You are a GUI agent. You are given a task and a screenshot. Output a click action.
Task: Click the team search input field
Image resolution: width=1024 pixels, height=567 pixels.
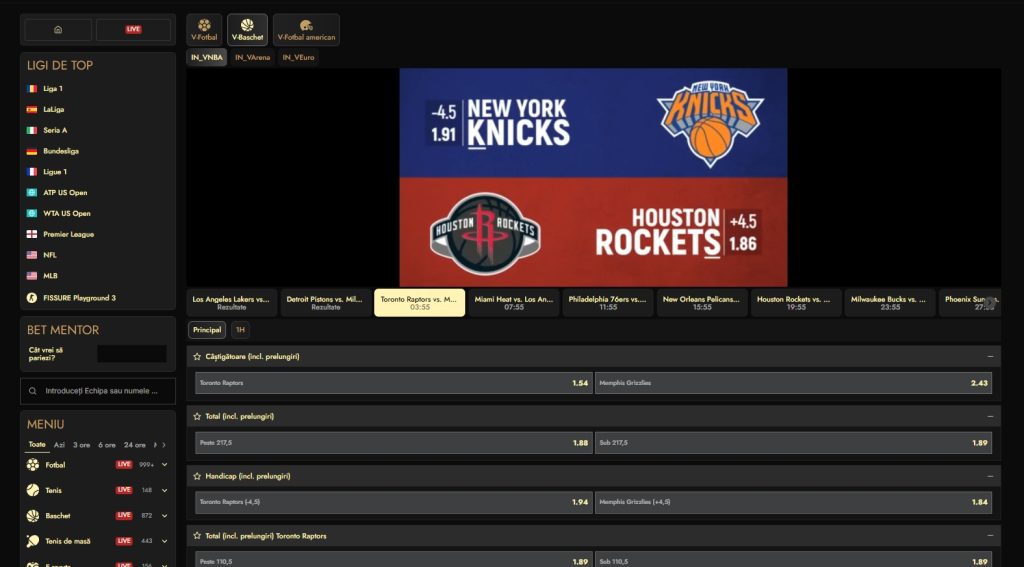tap(98, 391)
